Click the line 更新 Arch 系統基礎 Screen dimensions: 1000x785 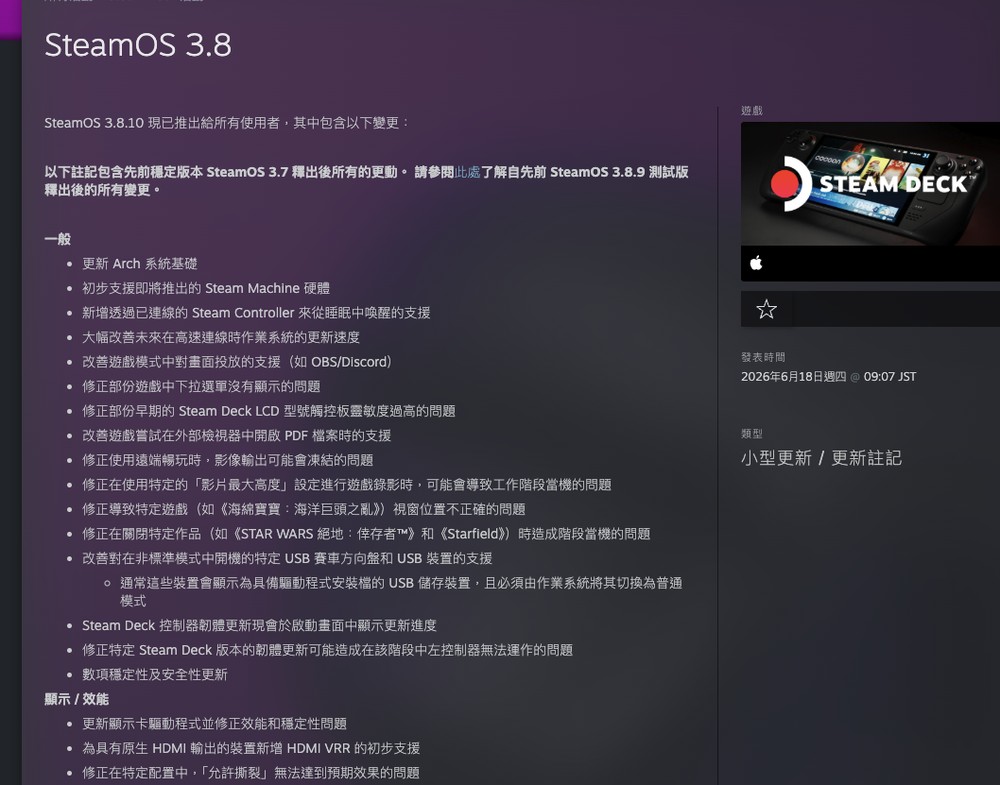[140, 264]
